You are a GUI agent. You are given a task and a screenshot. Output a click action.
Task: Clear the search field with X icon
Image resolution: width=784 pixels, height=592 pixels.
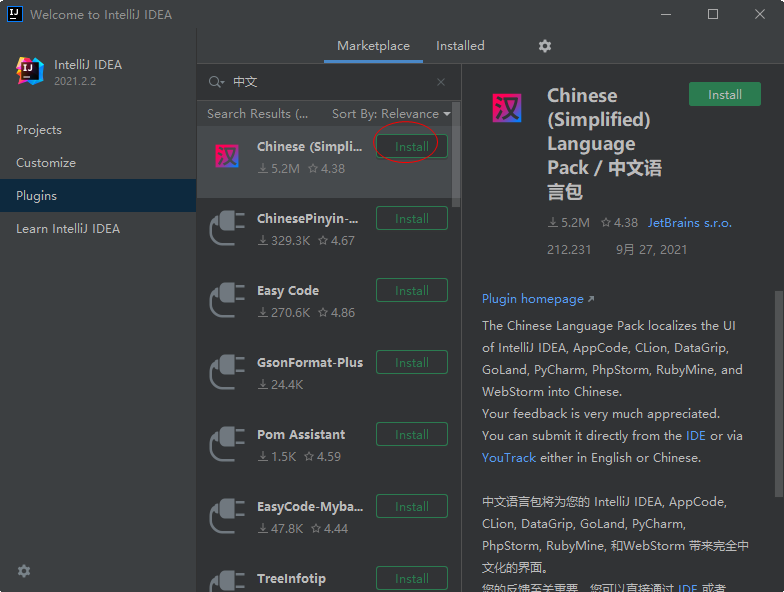tap(440, 82)
